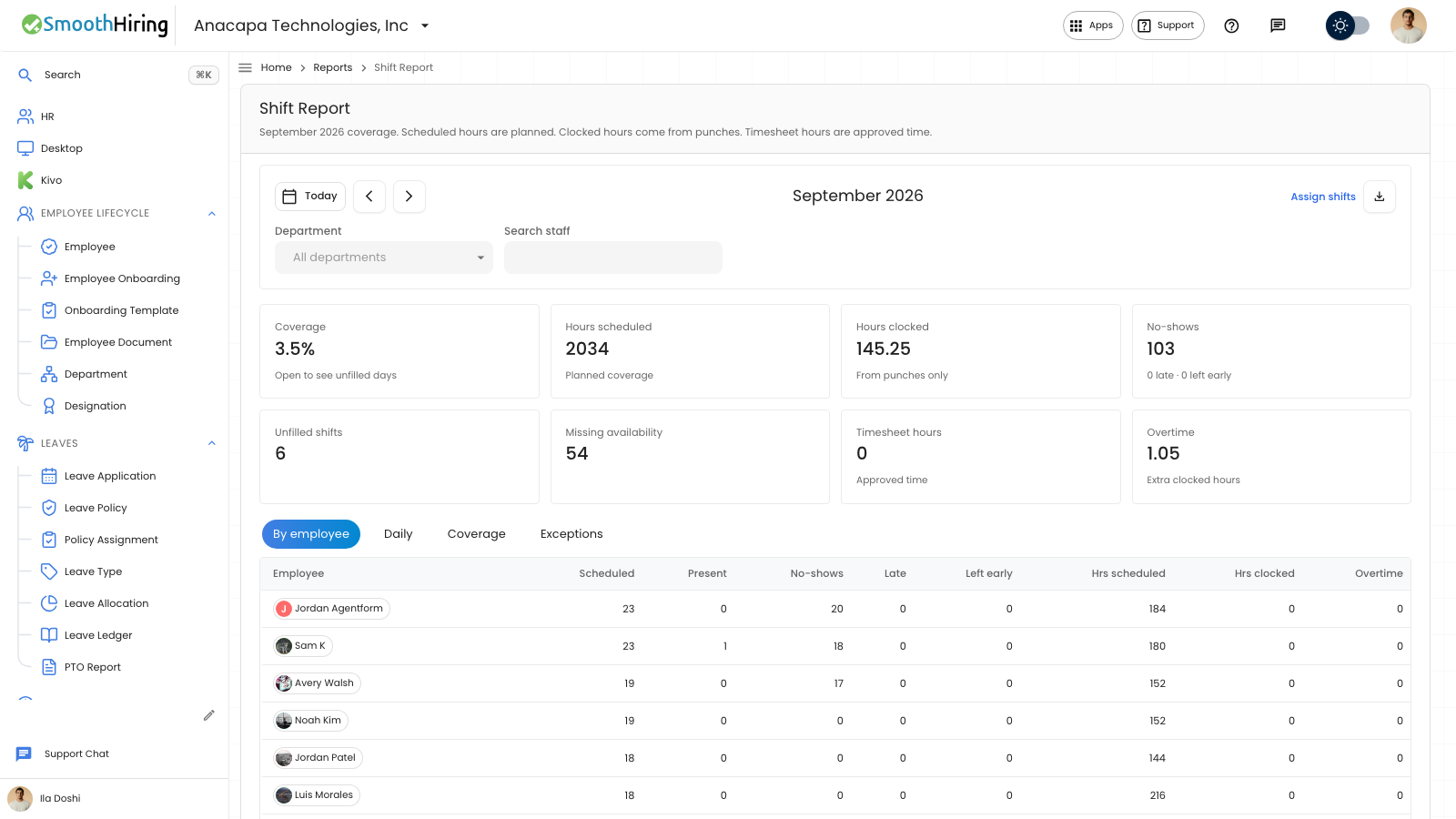Switch to the Coverage tab
Viewport: 1456px width, 819px height.
(477, 534)
